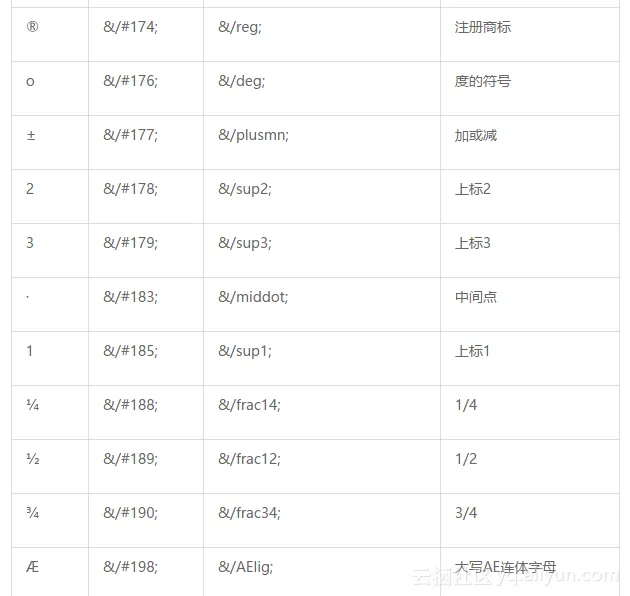Click the plus-minus ± symbol cell

[x=30, y=135]
